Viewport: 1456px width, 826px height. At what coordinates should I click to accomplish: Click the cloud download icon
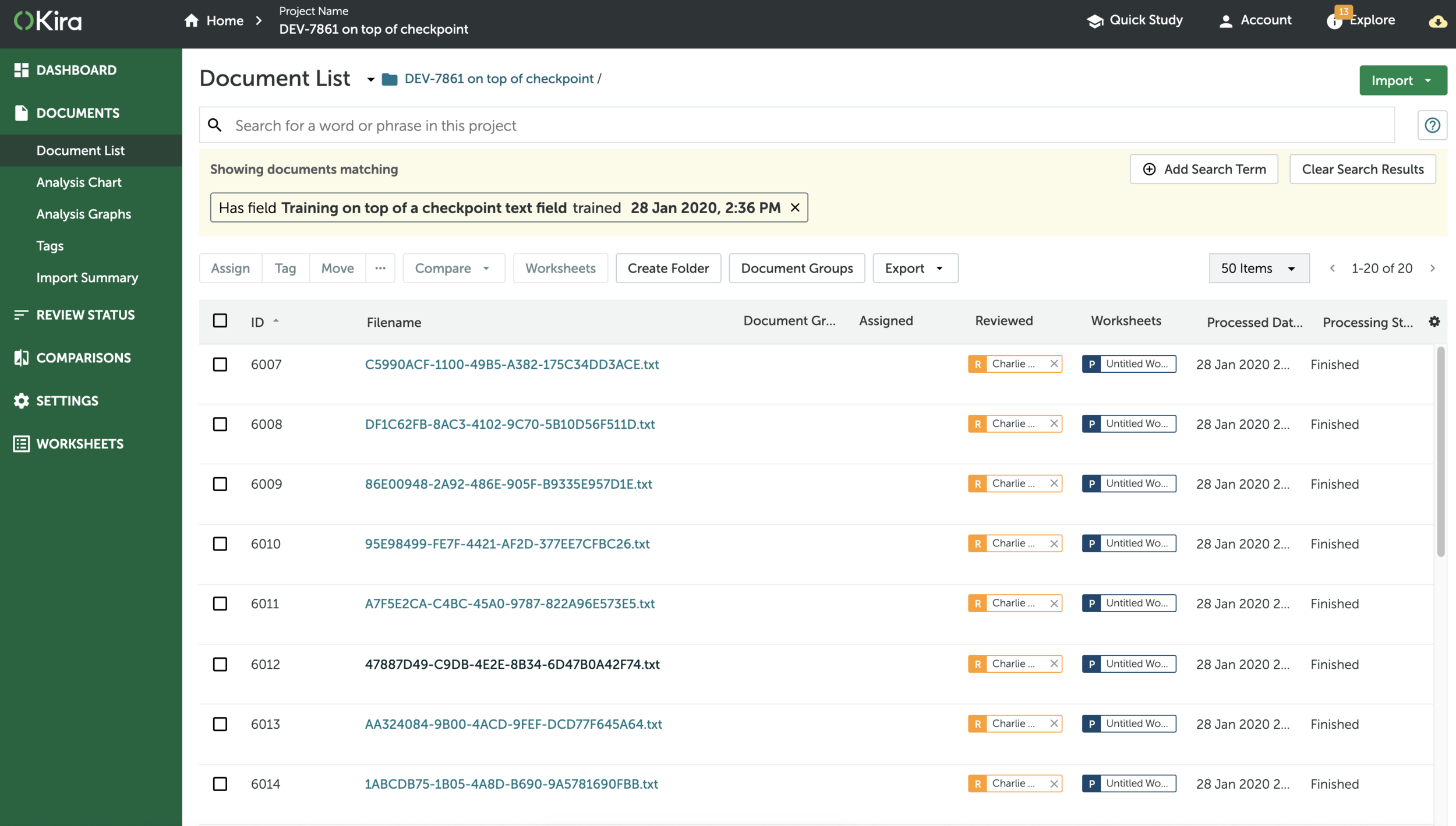1437,22
